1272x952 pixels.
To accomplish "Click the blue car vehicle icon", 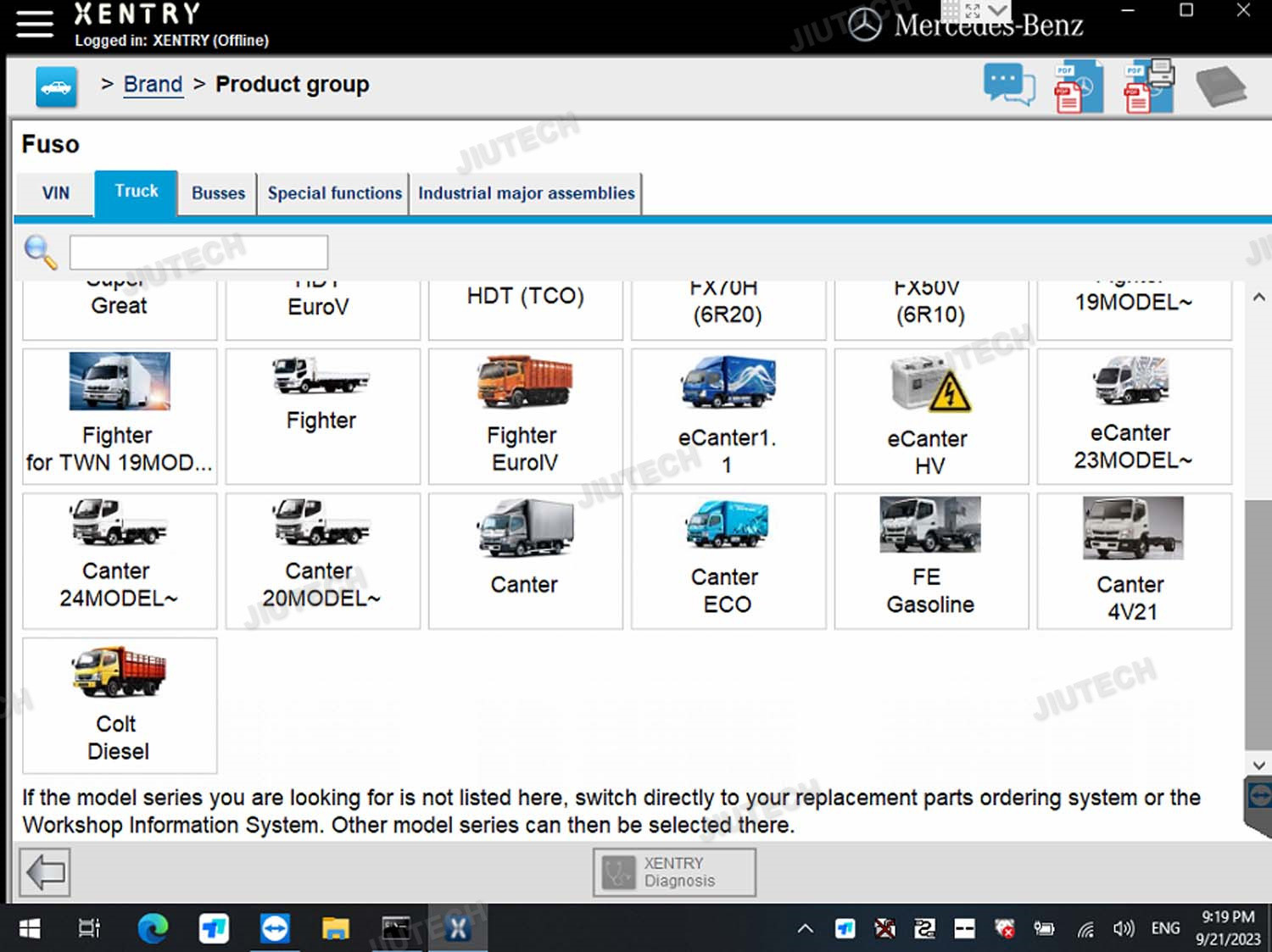I will (x=56, y=86).
